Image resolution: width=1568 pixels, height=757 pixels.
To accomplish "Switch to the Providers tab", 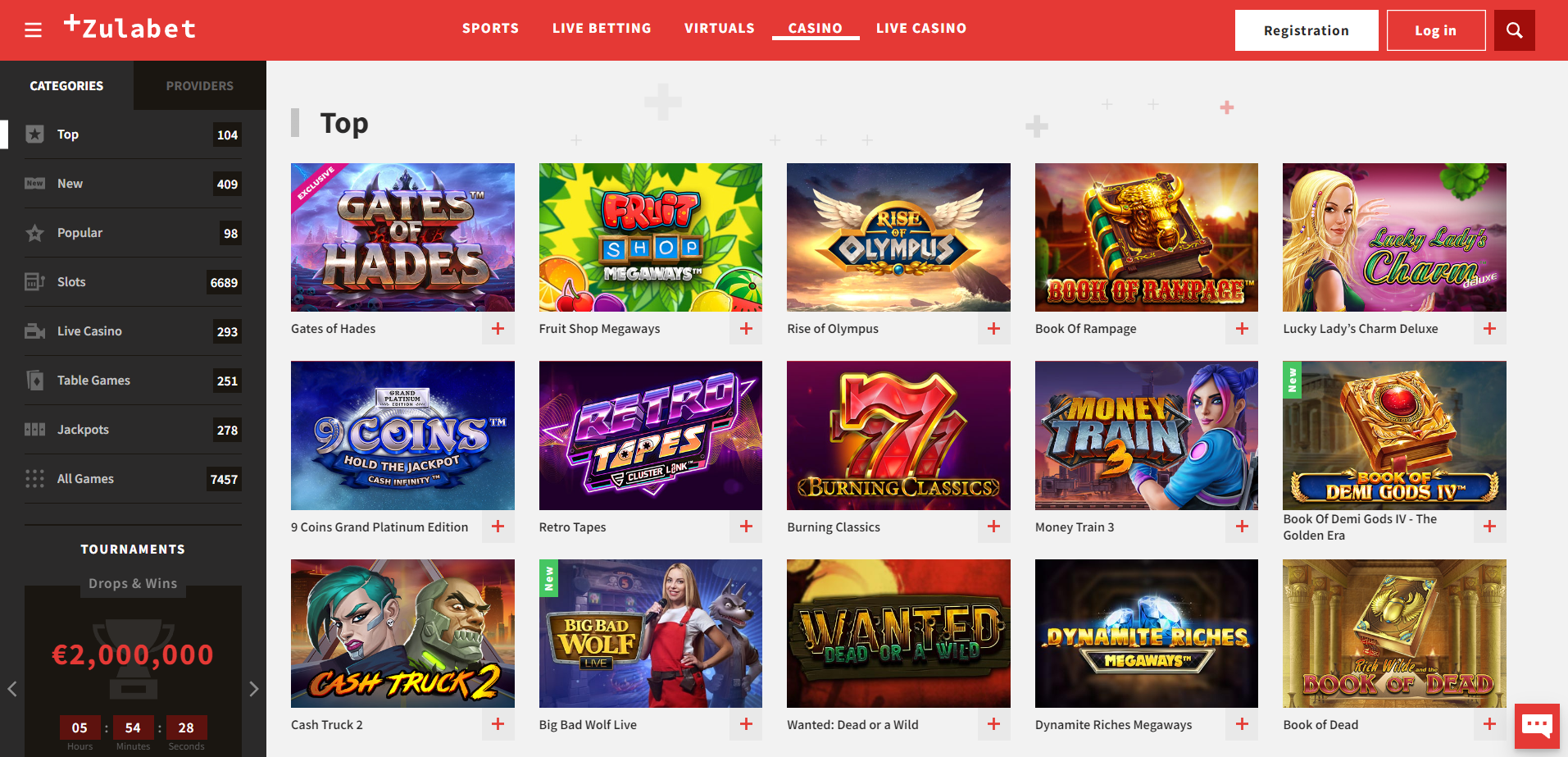I will click(200, 85).
